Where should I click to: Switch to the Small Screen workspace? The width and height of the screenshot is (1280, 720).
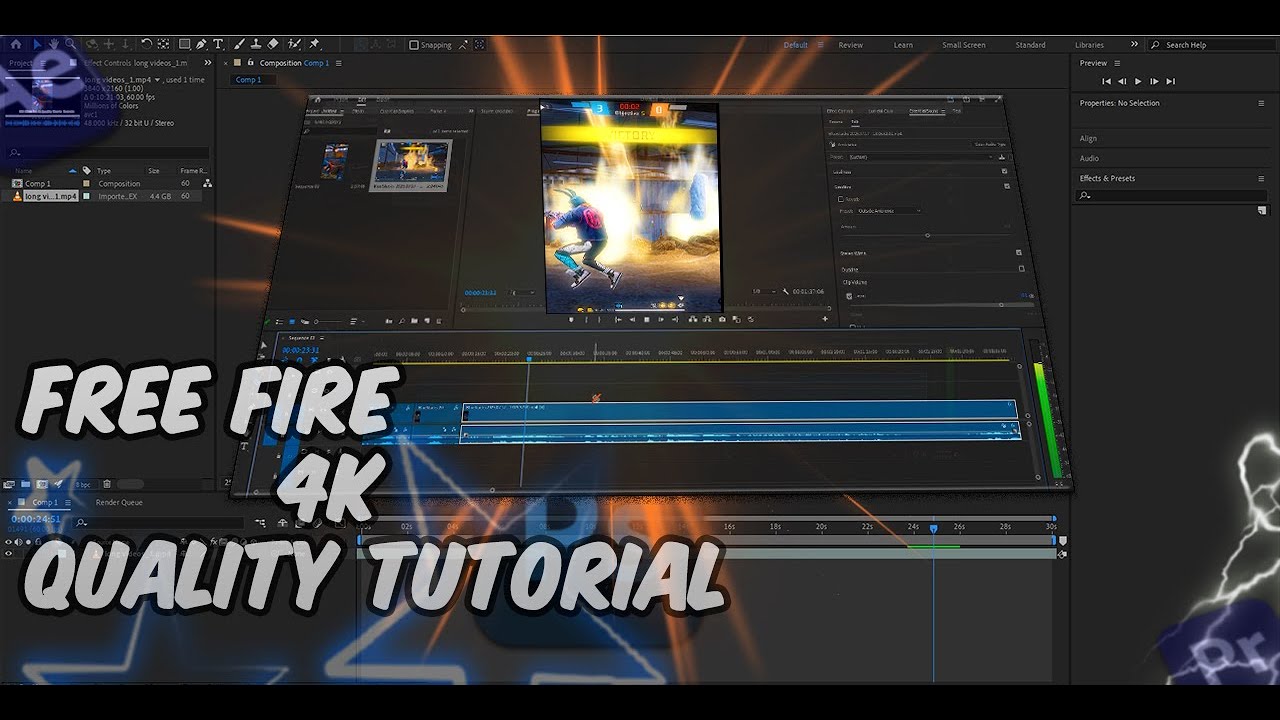[963, 45]
